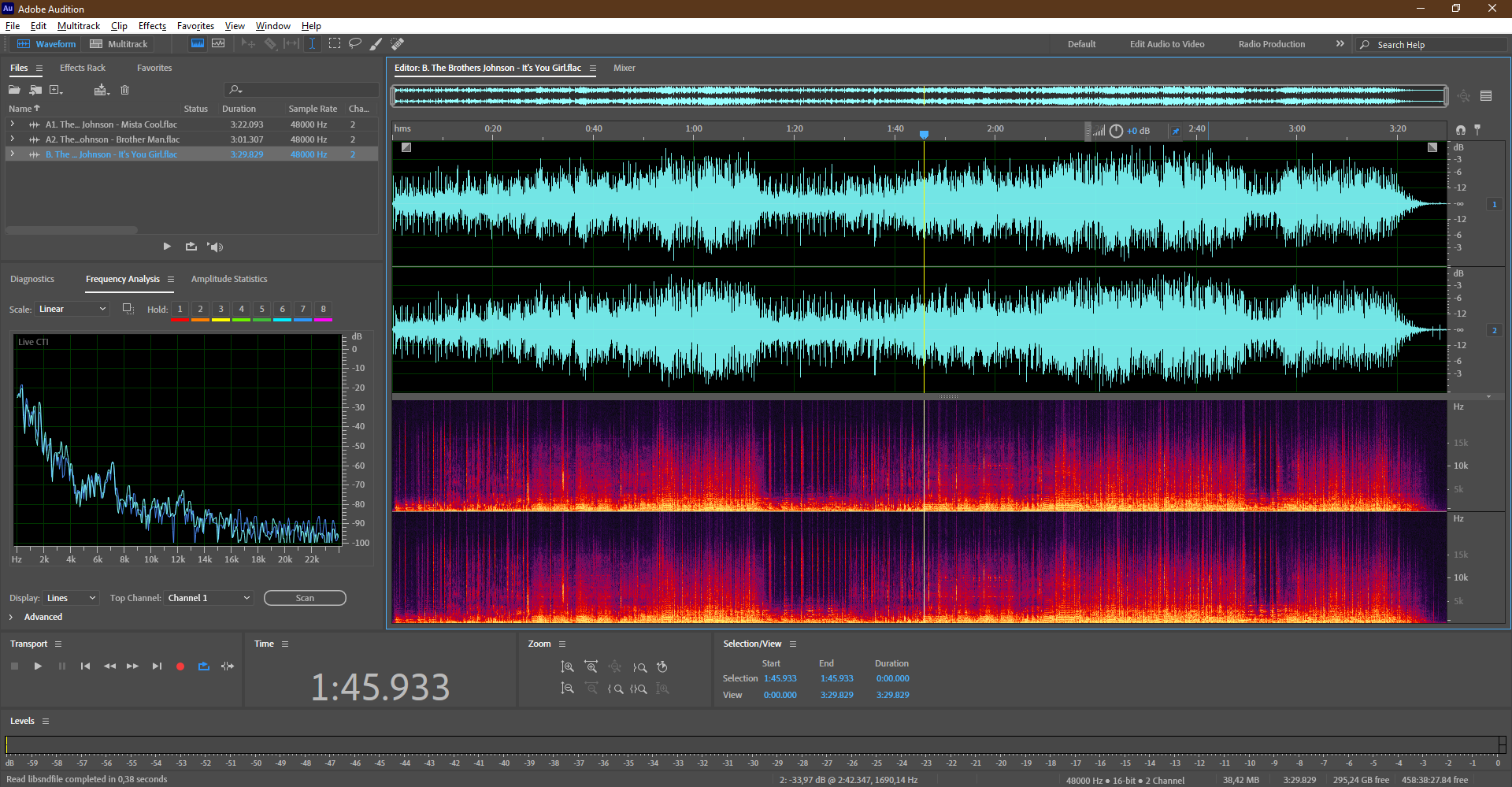Switch to the Mixer tab

click(x=624, y=68)
